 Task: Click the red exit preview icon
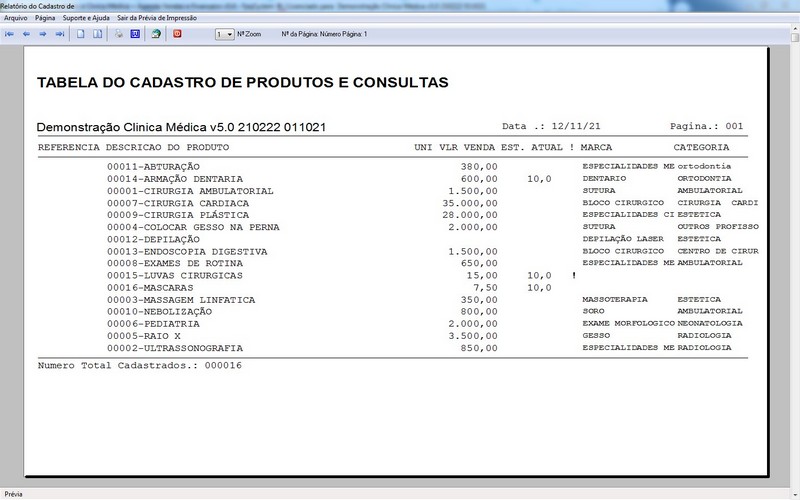[x=177, y=34]
